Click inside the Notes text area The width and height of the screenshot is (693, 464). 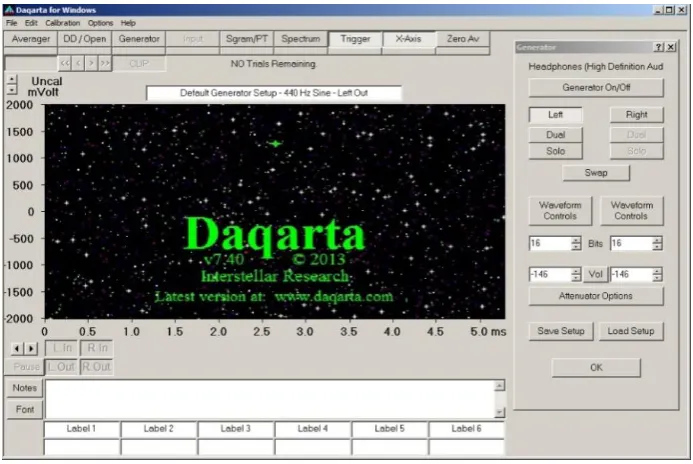[x=270, y=399]
